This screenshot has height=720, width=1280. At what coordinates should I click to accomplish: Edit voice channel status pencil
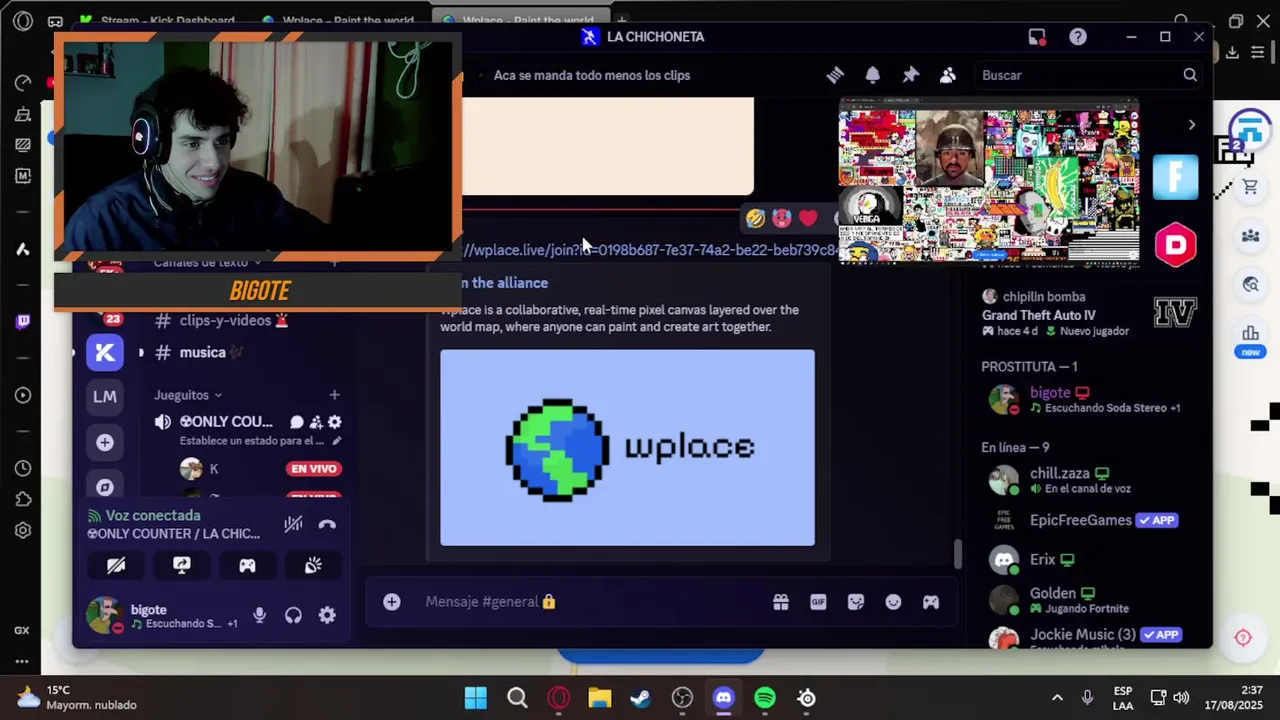337,441
